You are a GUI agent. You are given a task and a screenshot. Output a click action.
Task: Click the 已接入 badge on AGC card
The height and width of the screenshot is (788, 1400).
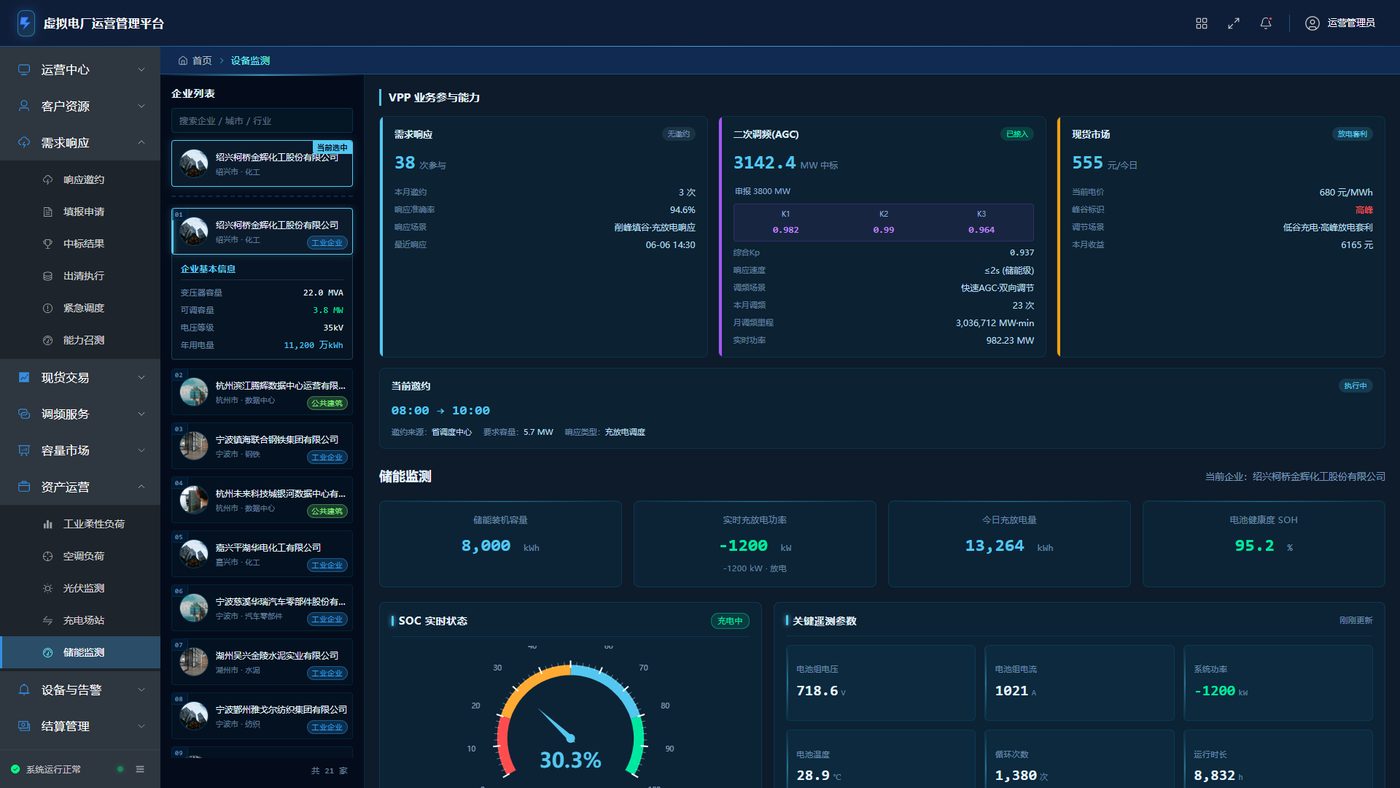(x=1017, y=134)
